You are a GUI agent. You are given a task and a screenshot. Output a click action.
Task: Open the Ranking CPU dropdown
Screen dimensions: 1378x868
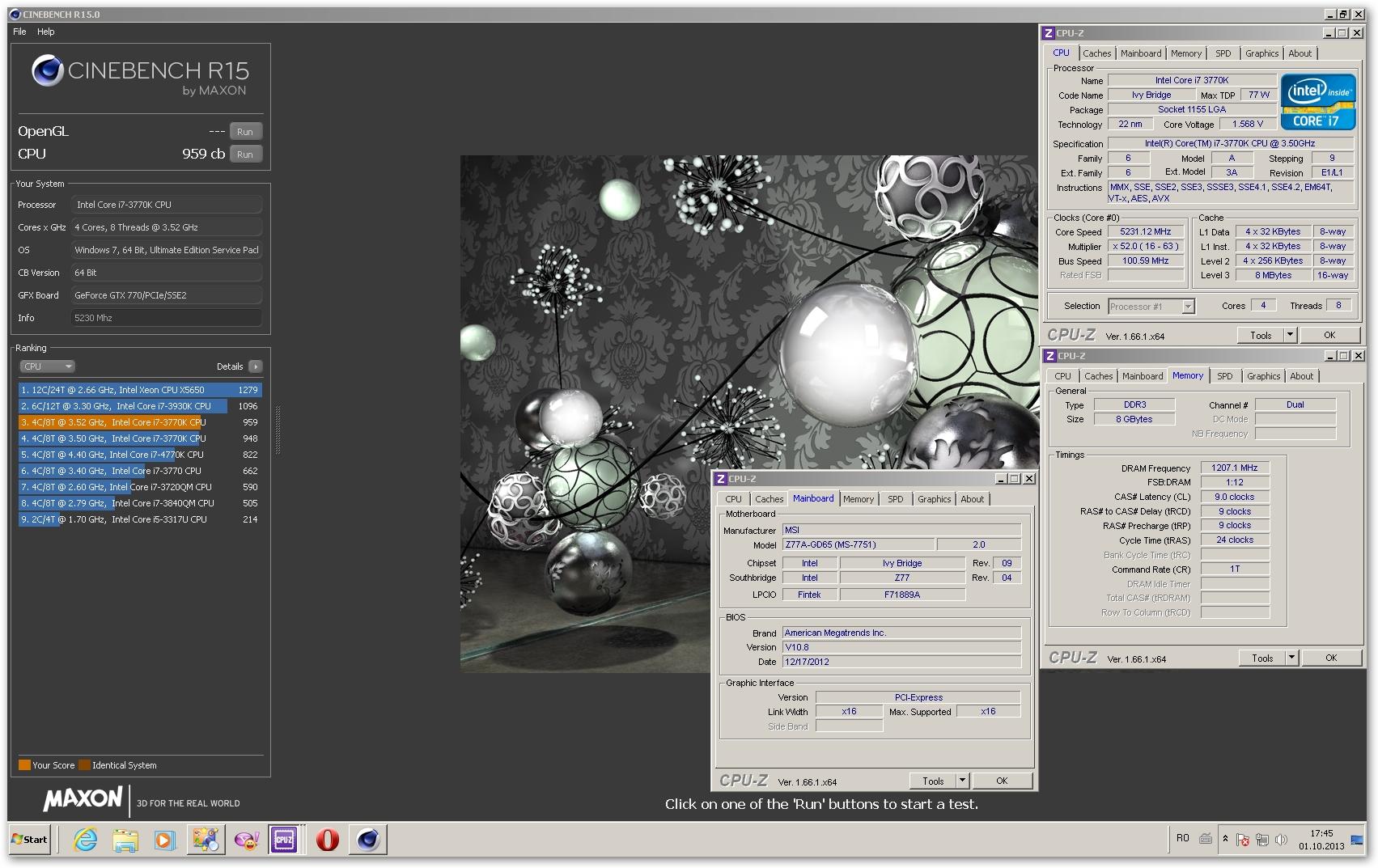coord(47,366)
